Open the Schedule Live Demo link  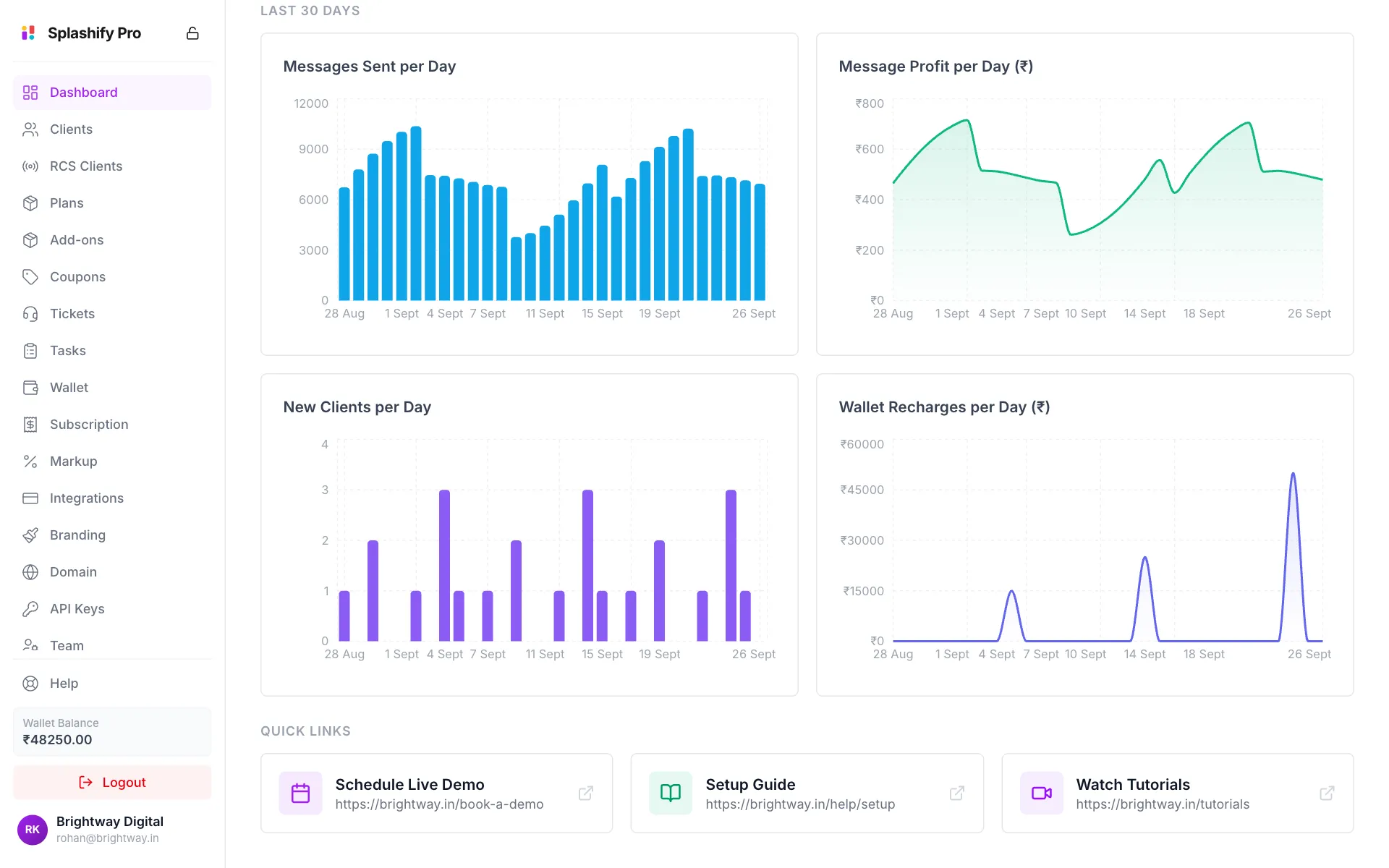pos(436,793)
